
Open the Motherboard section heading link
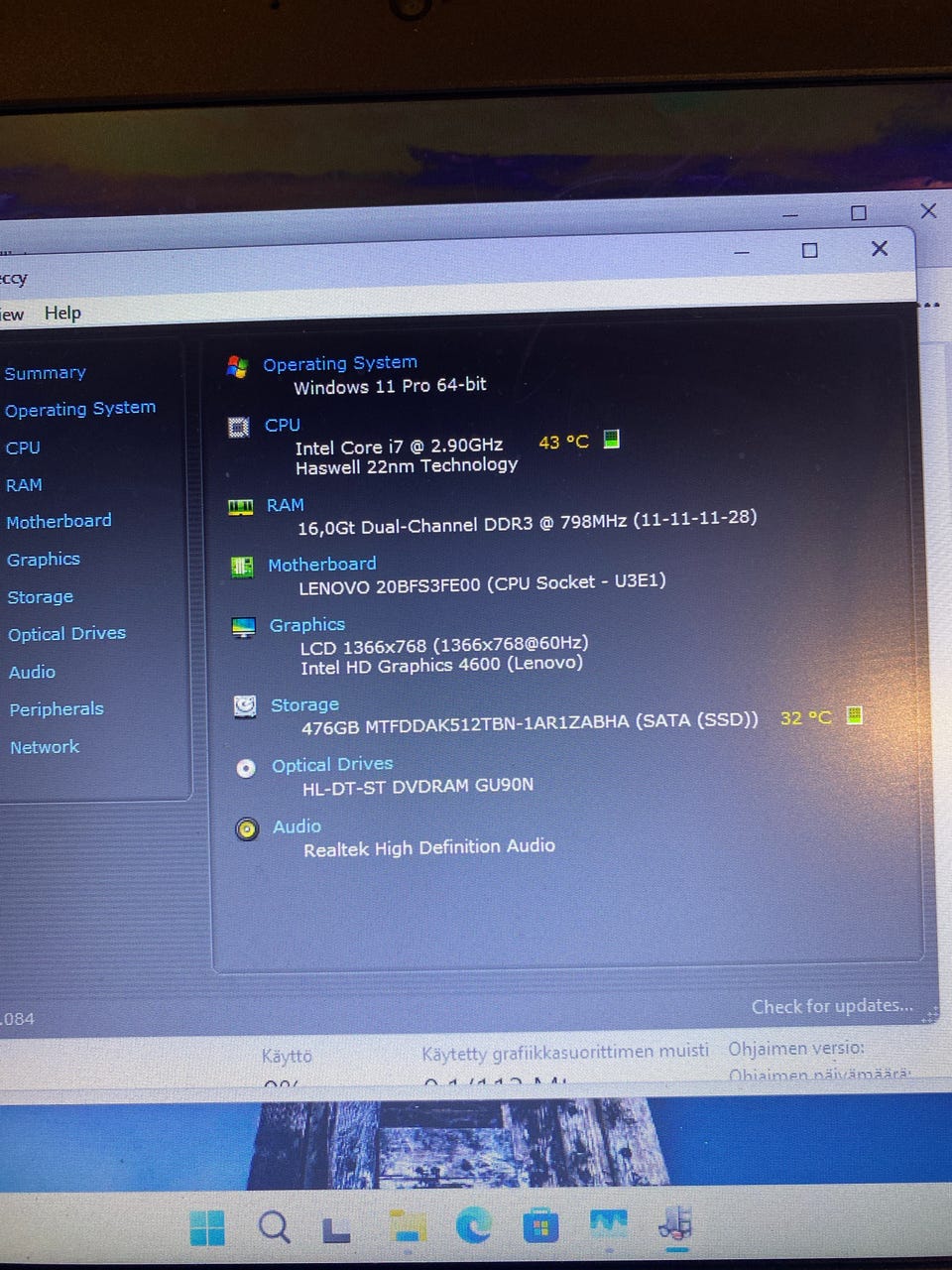pyautogui.click(x=322, y=564)
